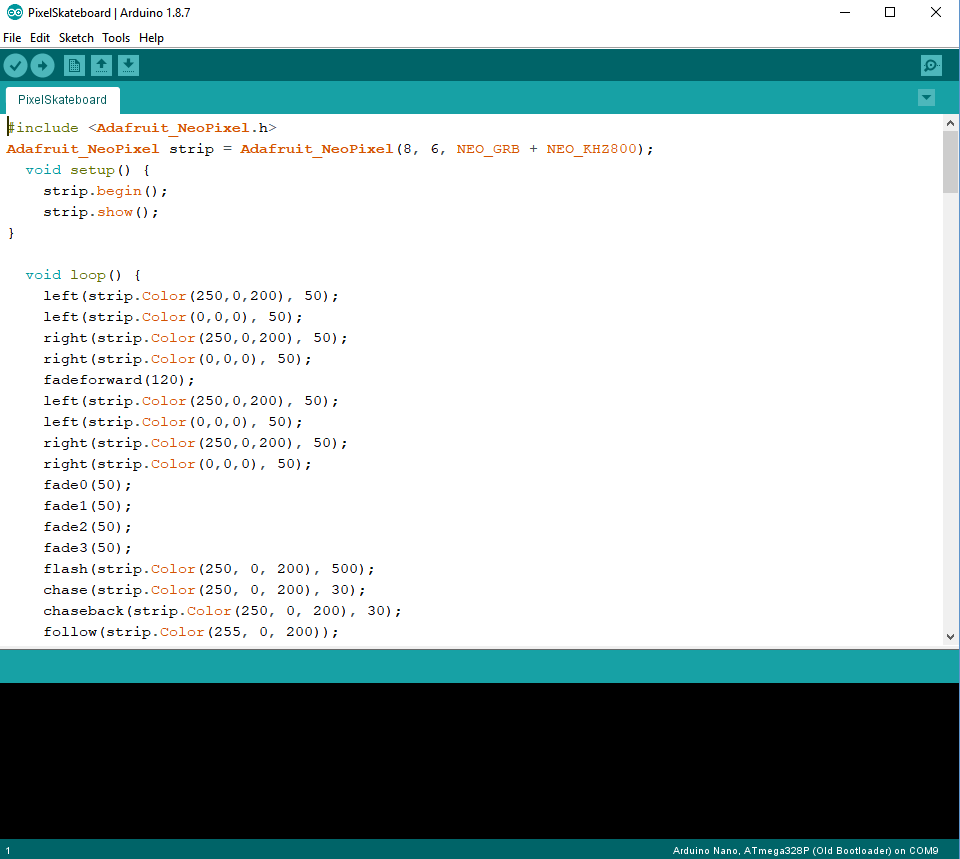This screenshot has height=859, width=960.
Task: Close the Arduino IDE window
Action: [936, 12]
